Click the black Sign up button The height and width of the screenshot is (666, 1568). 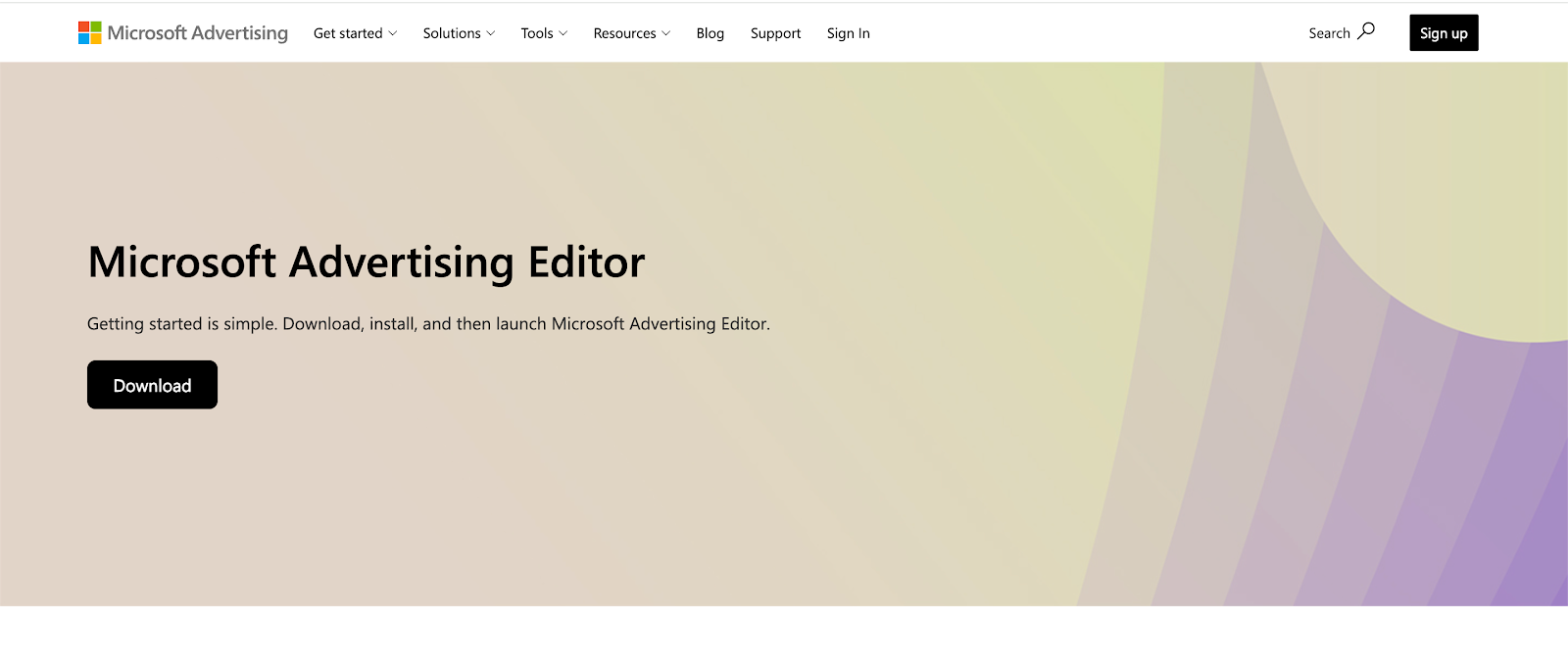(1445, 33)
